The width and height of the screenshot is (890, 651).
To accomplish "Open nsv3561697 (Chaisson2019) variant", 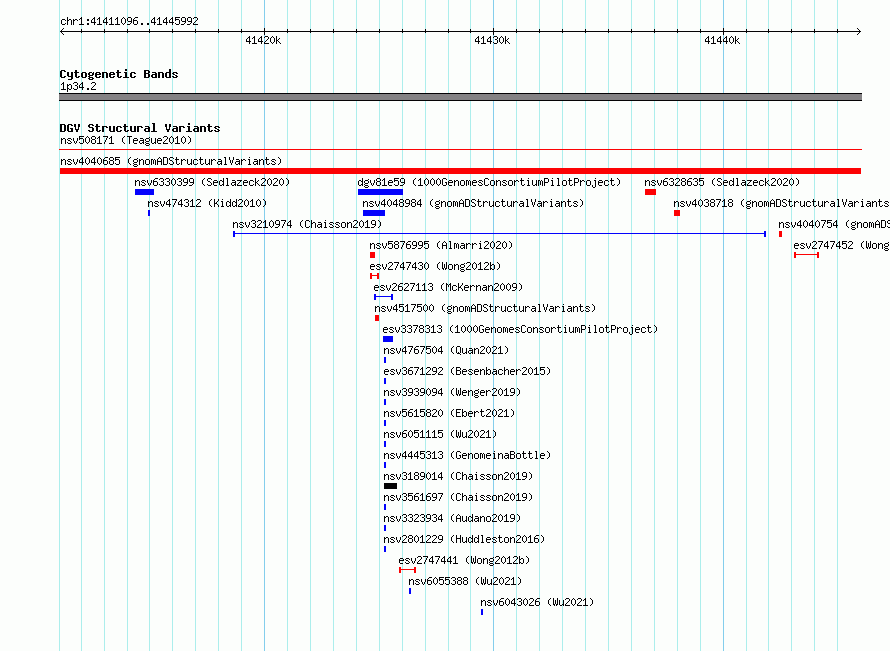I will 458,497.
